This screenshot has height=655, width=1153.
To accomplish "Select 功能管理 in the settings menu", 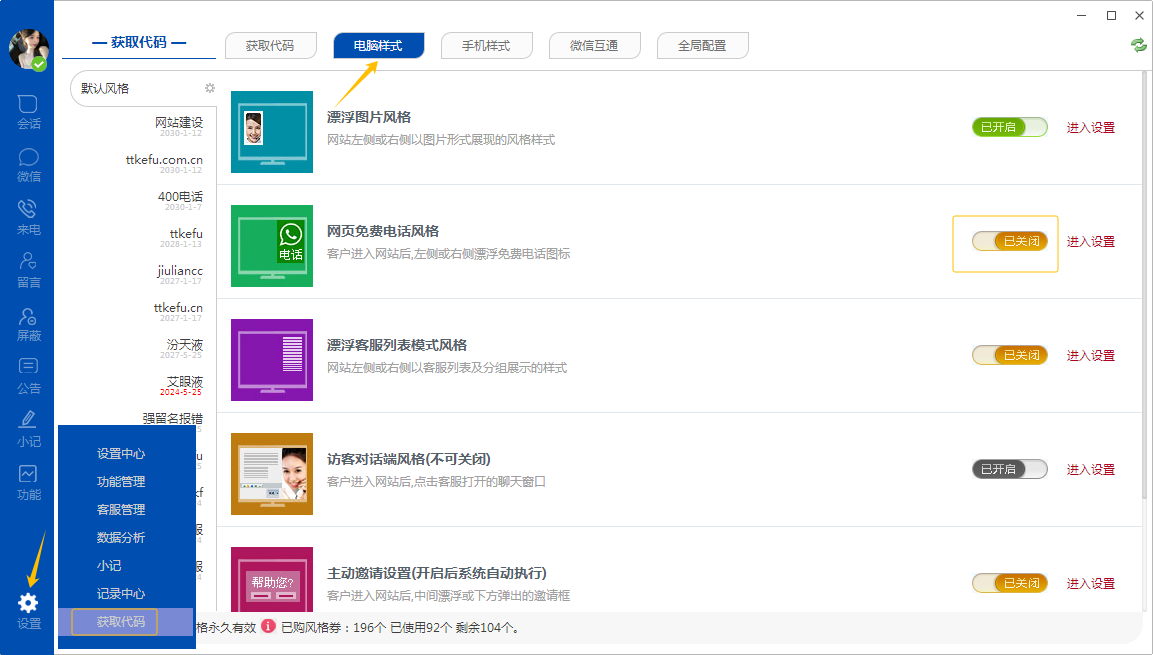I will pos(121,481).
